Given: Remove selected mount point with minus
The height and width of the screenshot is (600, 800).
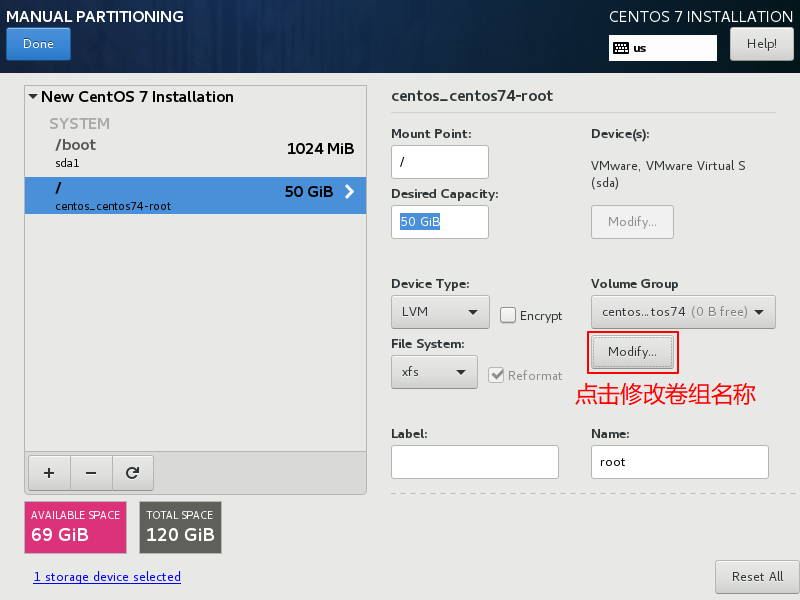Looking at the screenshot, I should tap(91, 473).
